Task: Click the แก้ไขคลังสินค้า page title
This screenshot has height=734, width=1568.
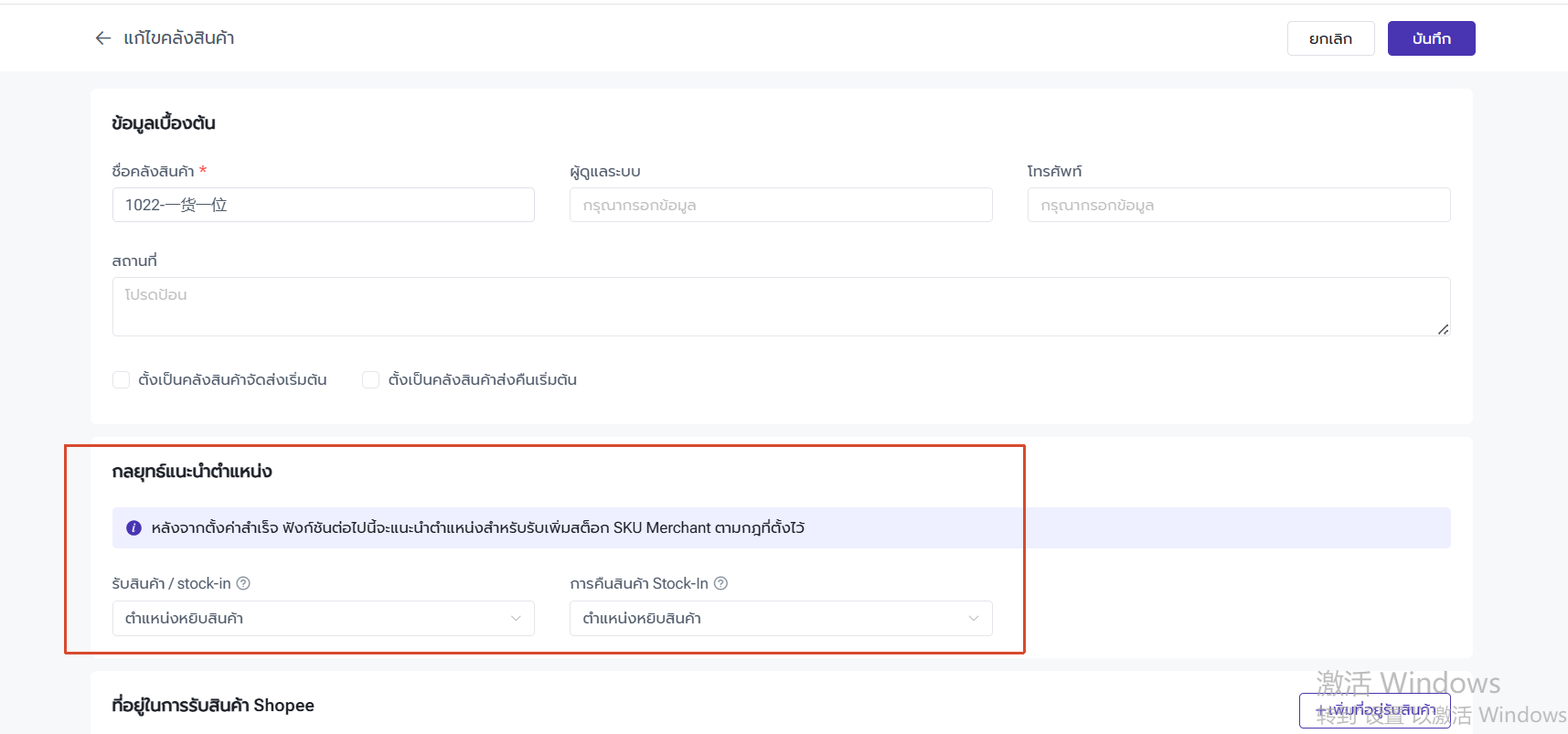Action: (179, 38)
